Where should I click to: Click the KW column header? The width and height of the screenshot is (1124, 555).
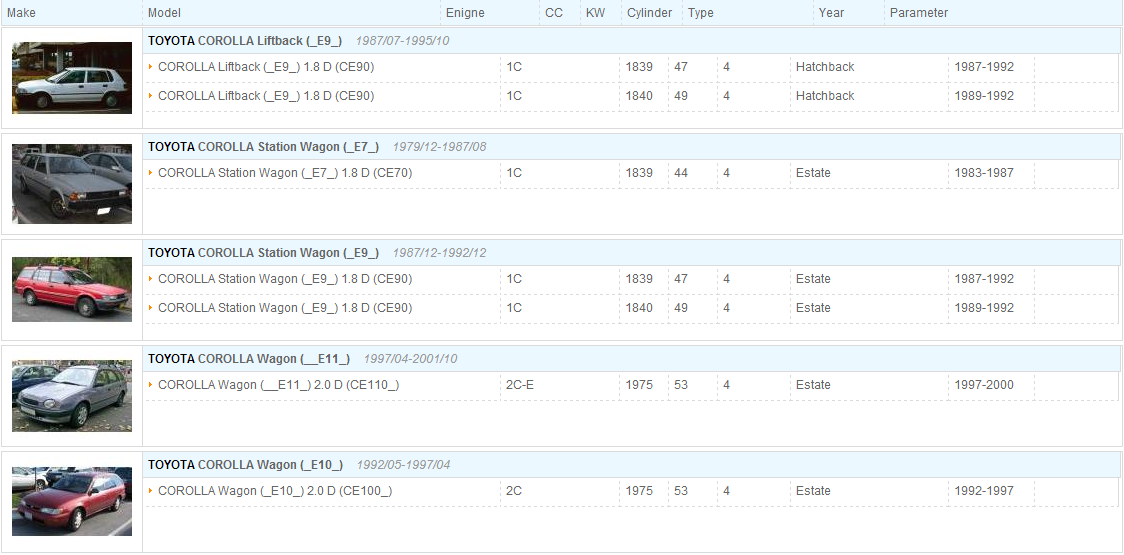point(595,13)
